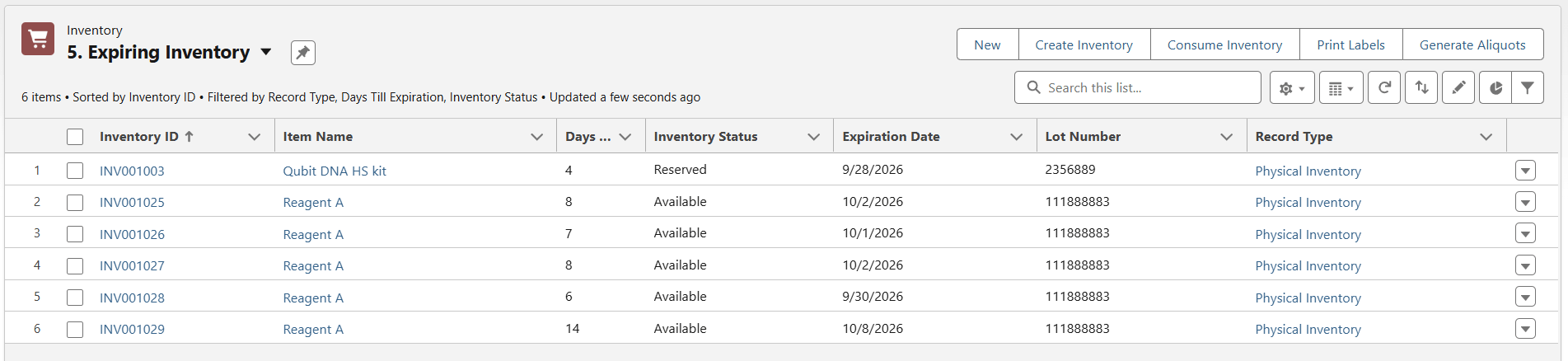Click Print Labels button

click(1350, 45)
